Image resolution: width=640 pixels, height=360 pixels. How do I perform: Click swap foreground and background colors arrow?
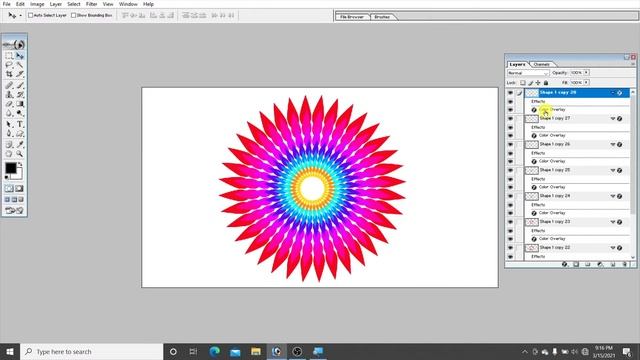point(20,164)
